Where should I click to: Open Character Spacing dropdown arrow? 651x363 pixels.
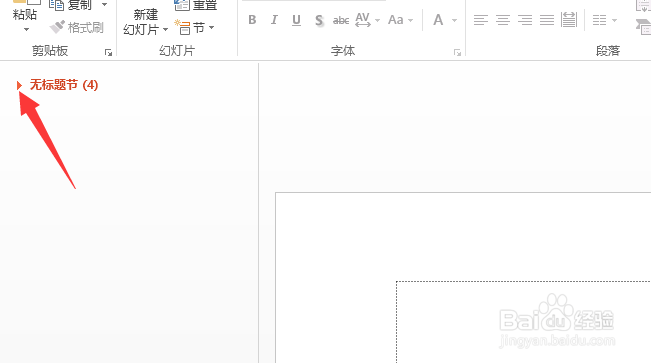[x=377, y=20]
